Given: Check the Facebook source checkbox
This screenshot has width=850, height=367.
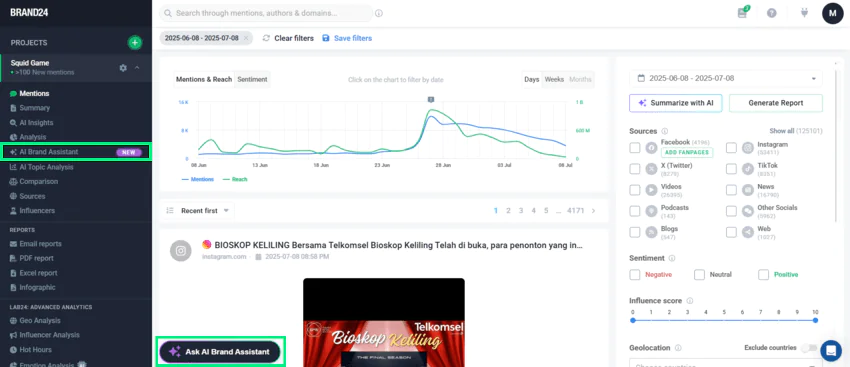Looking at the screenshot, I should coord(635,148).
